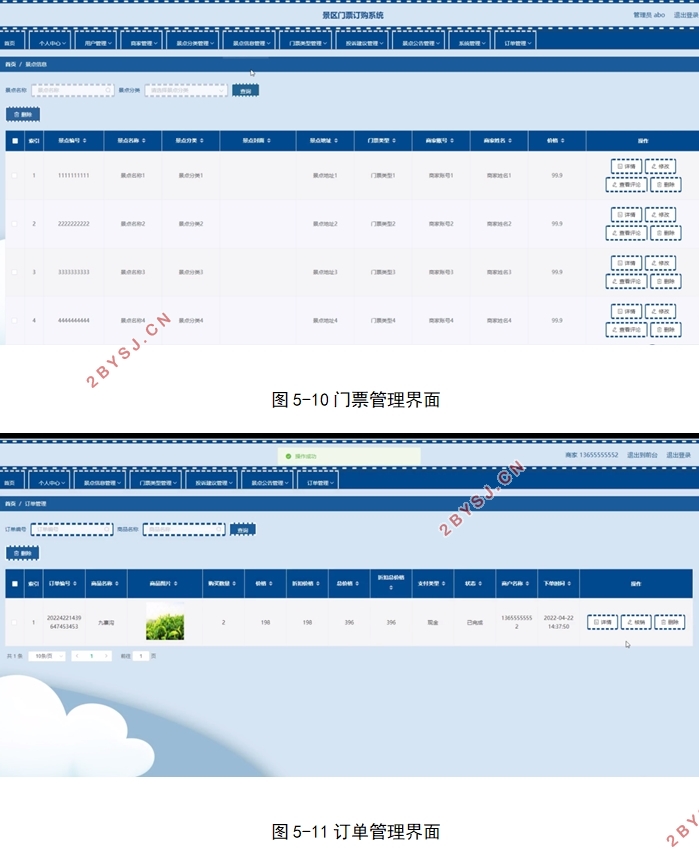Expand 商家管理 menu in admin navbar

click(144, 43)
